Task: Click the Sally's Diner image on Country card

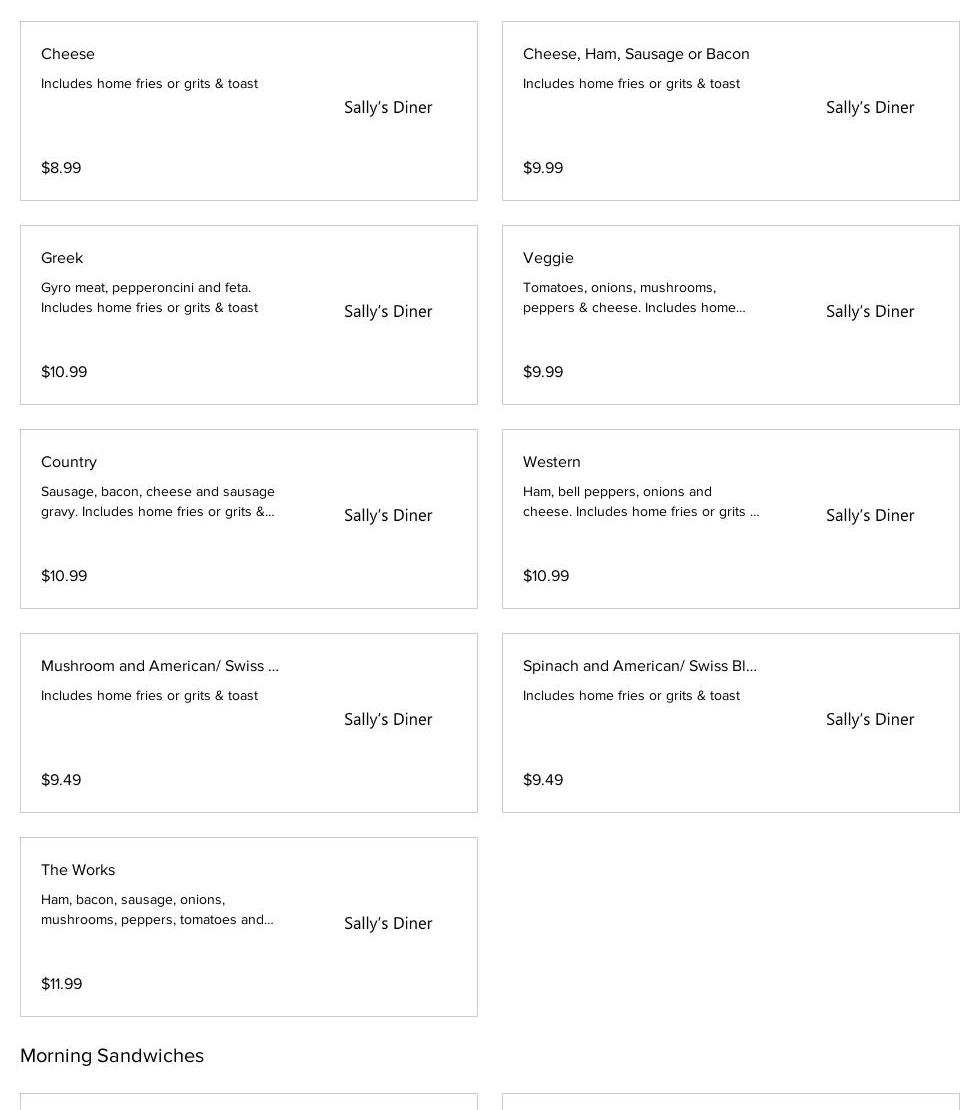Action: point(388,516)
